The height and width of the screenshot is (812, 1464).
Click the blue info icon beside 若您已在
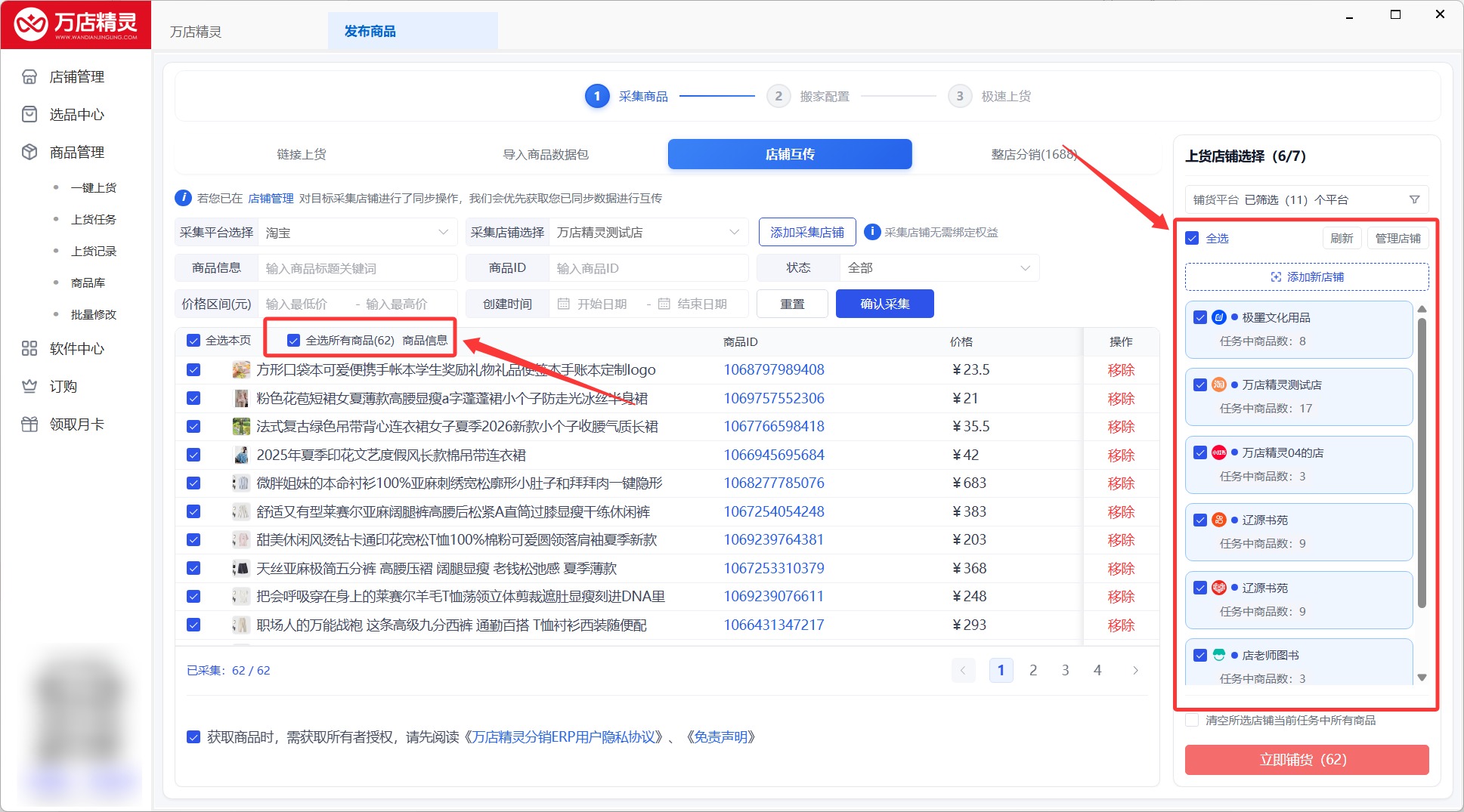point(183,198)
